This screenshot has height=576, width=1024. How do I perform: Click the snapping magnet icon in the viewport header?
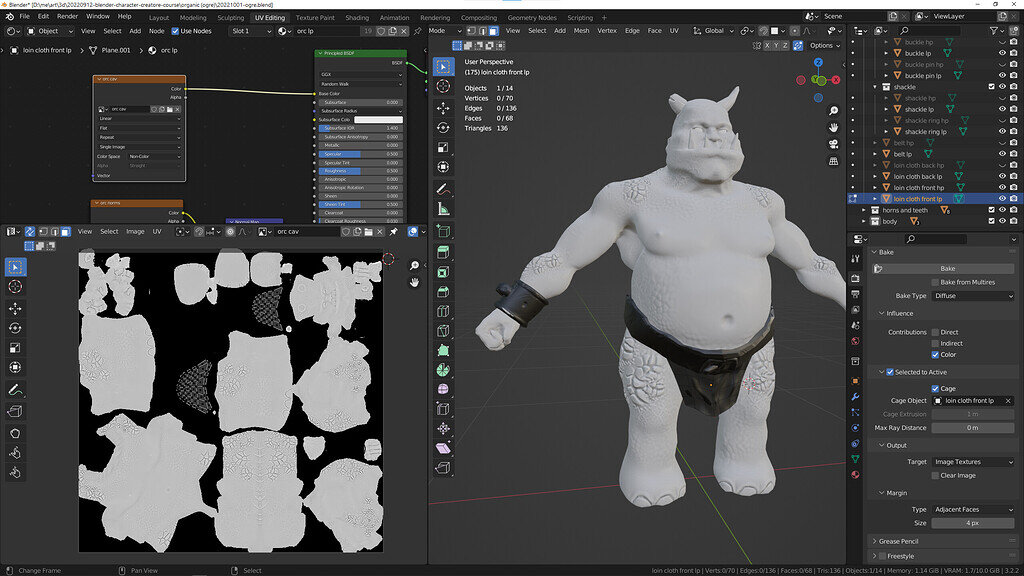[x=763, y=31]
